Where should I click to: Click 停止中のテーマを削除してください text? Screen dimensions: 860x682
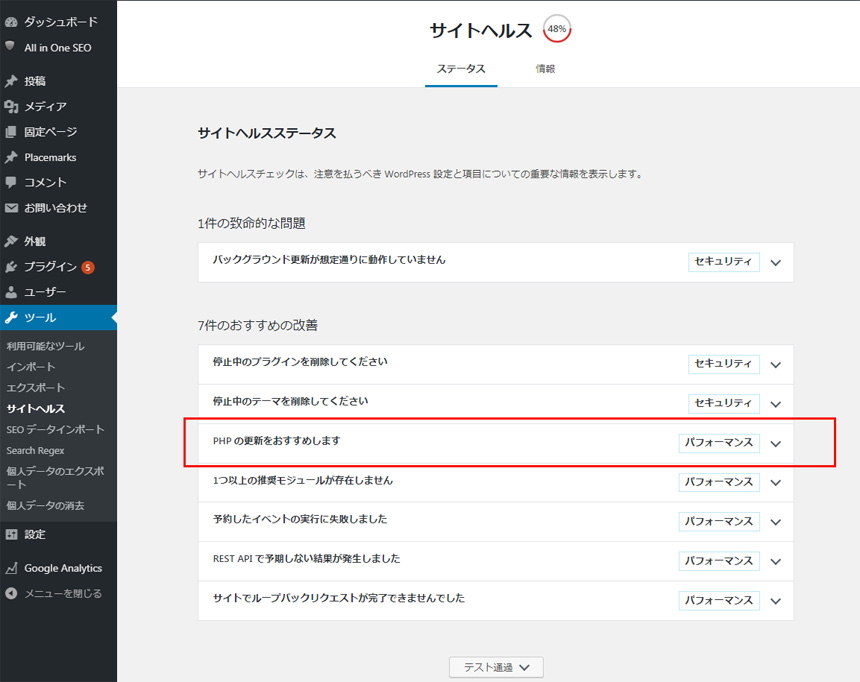click(x=290, y=402)
